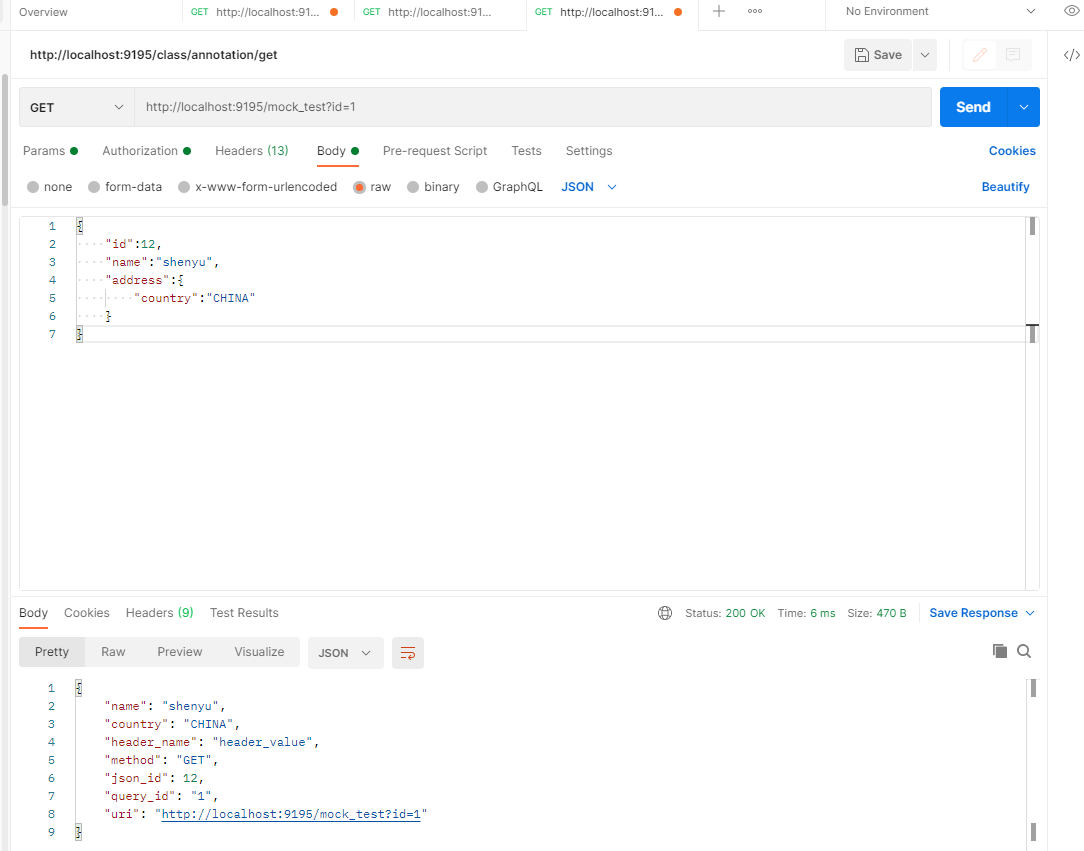The image size is (1084, 851).
Task: Click the "query_id": "1" response line
Action: tap(161, 796)
